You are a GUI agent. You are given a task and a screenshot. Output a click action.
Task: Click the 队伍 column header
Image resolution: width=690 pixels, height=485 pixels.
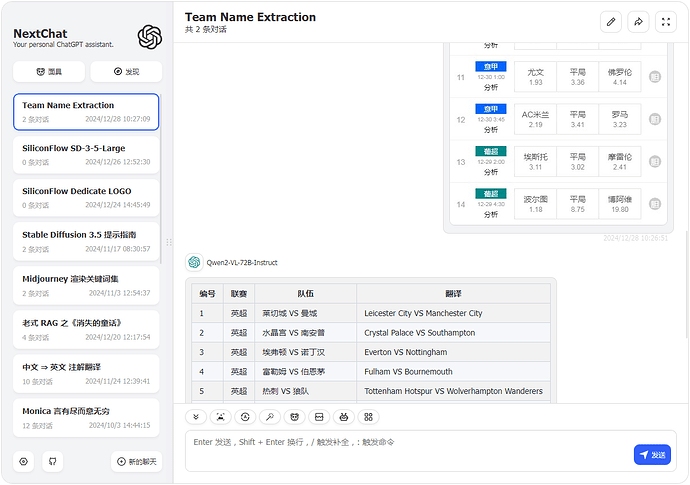click(305, 294)
